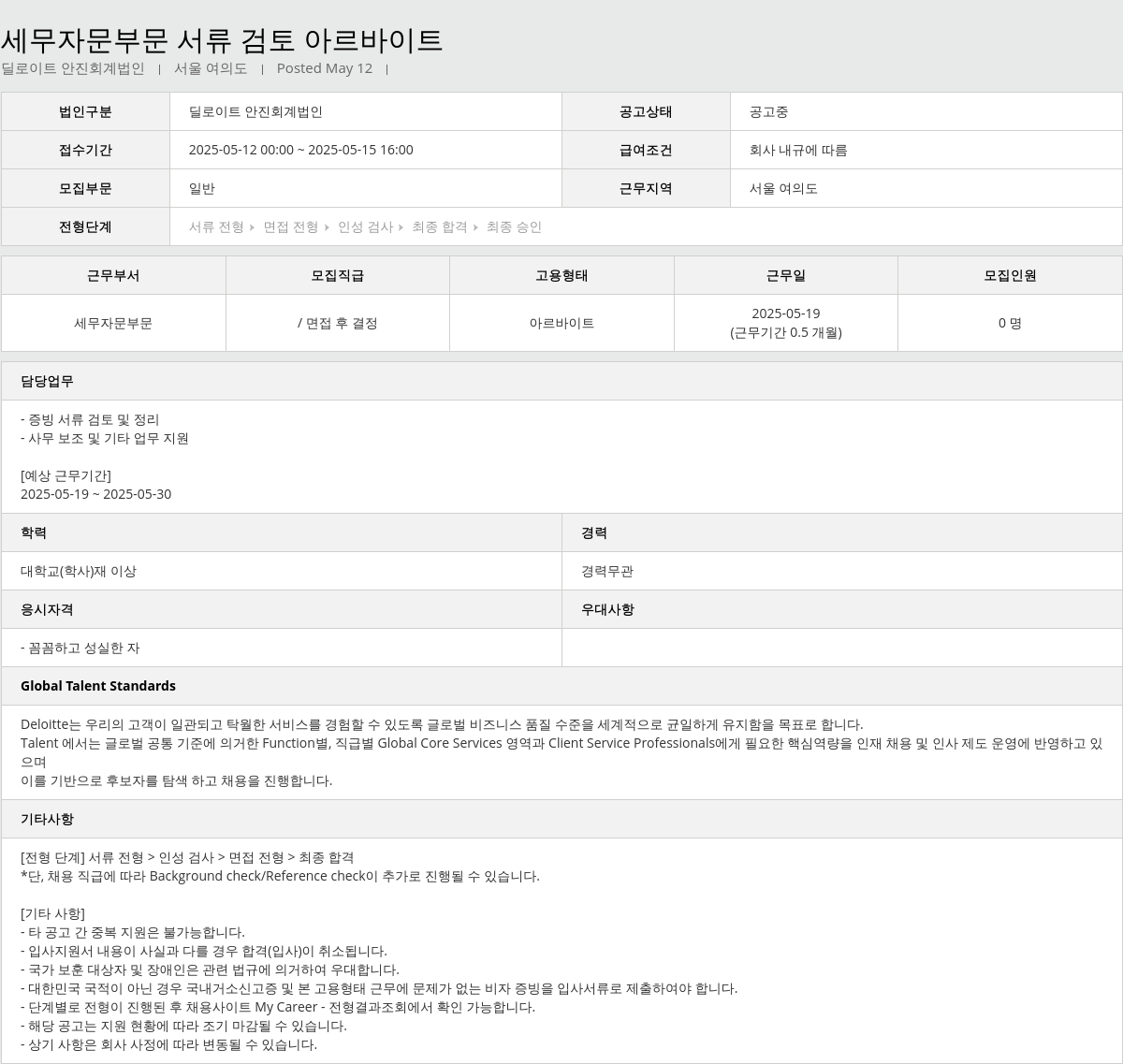Click the line mentioning My Career - 전형결과조회
1123x1064 pixels.
pos(278,1007)
